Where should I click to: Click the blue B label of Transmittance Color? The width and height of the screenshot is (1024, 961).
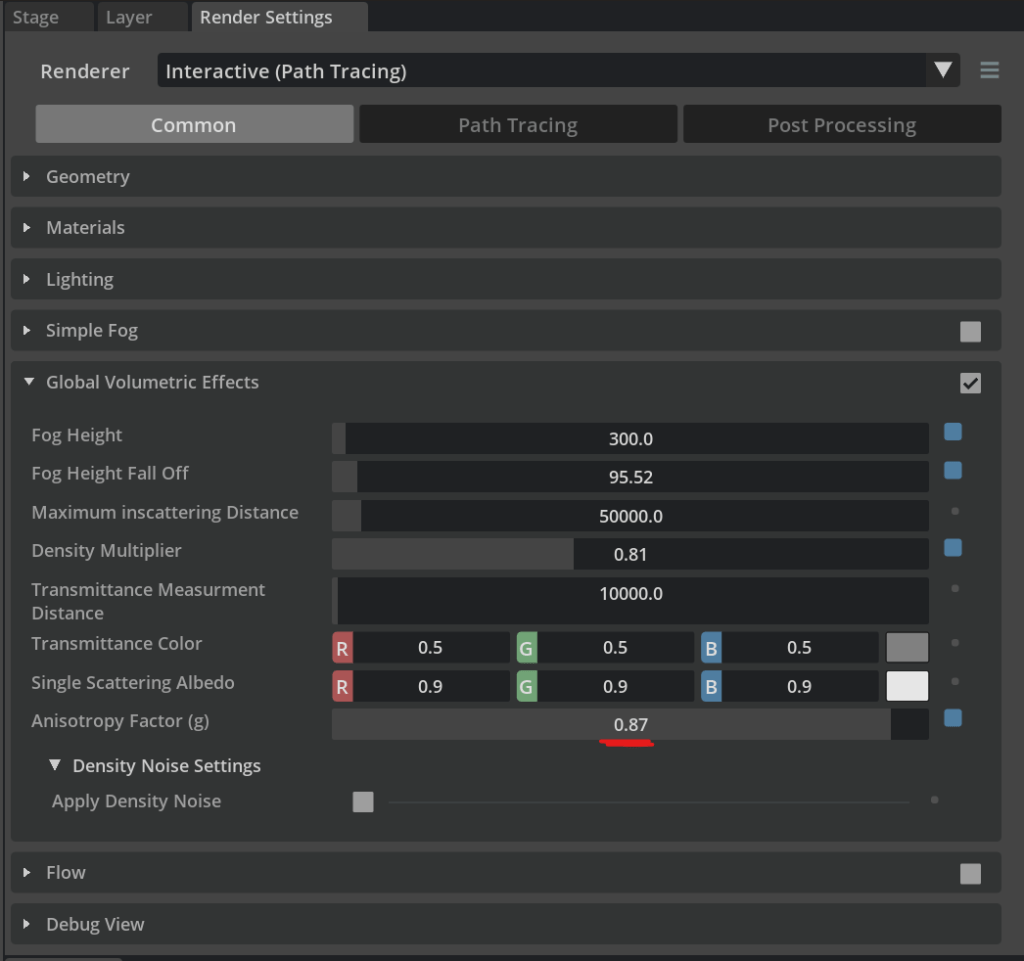(711, 648)
